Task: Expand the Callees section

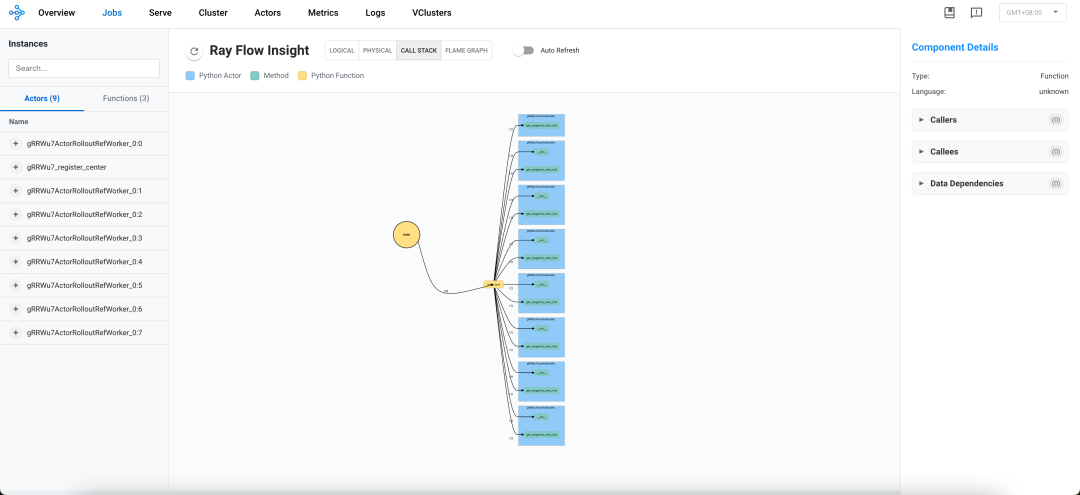Action: (990, 151)
